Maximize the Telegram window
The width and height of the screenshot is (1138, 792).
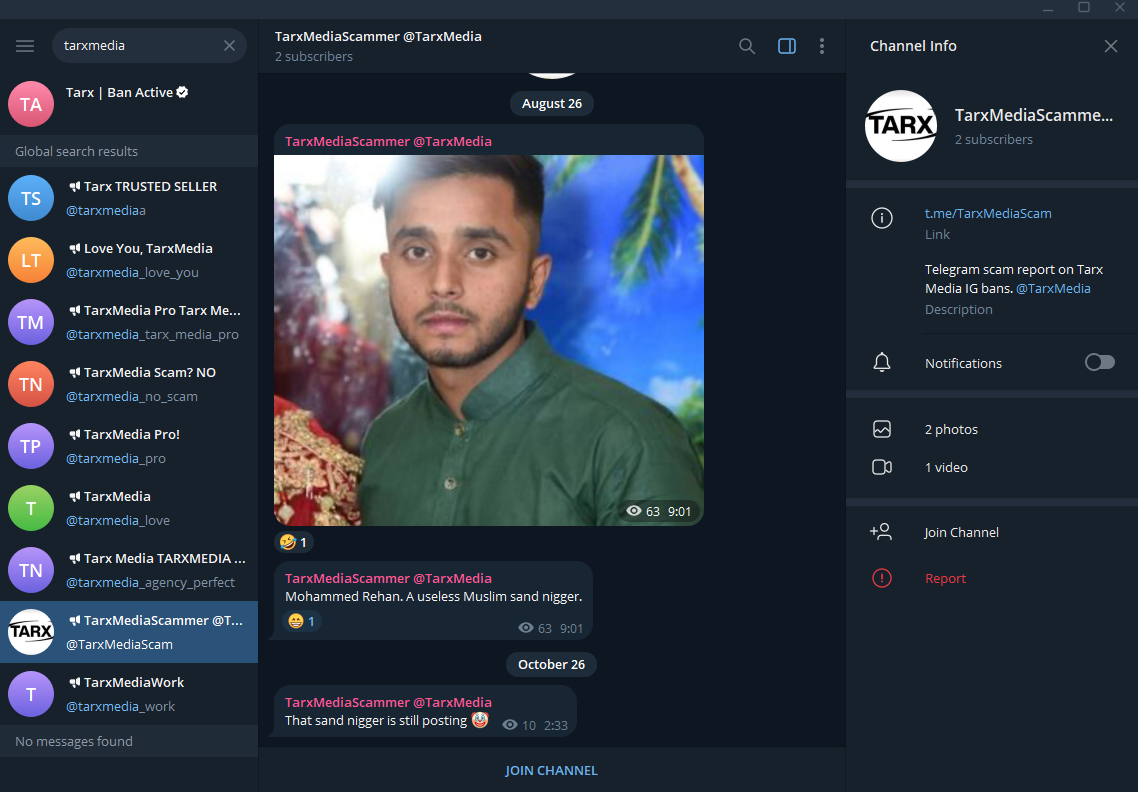[x=1084, y=7]
